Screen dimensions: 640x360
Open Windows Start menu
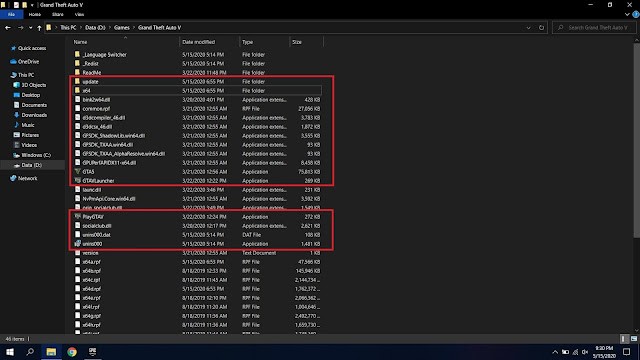(10, 352)
